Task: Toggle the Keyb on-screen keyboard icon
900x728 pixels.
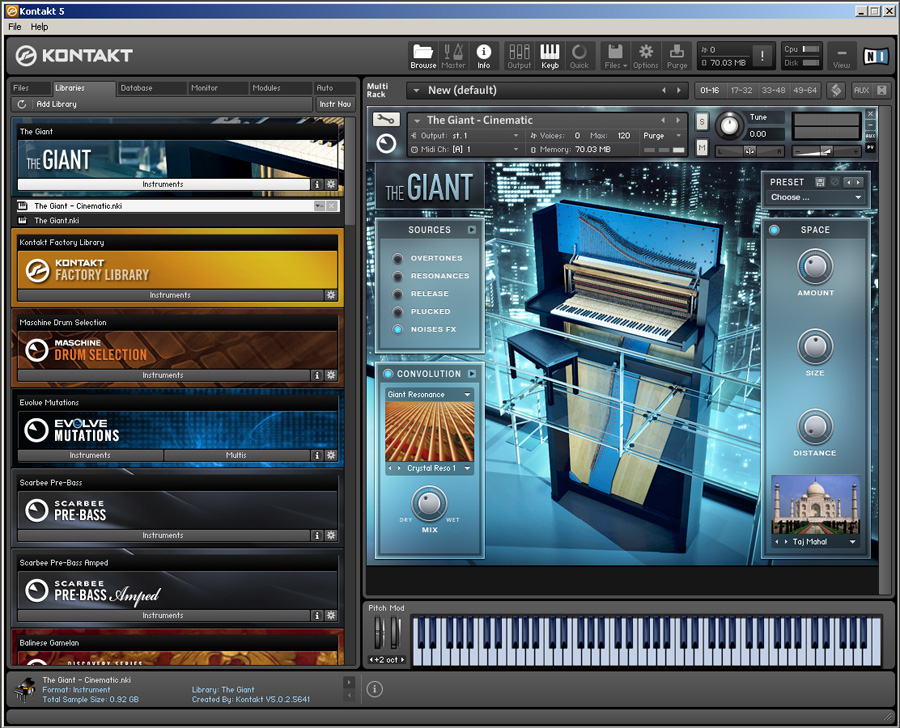Action: point(550,57)
